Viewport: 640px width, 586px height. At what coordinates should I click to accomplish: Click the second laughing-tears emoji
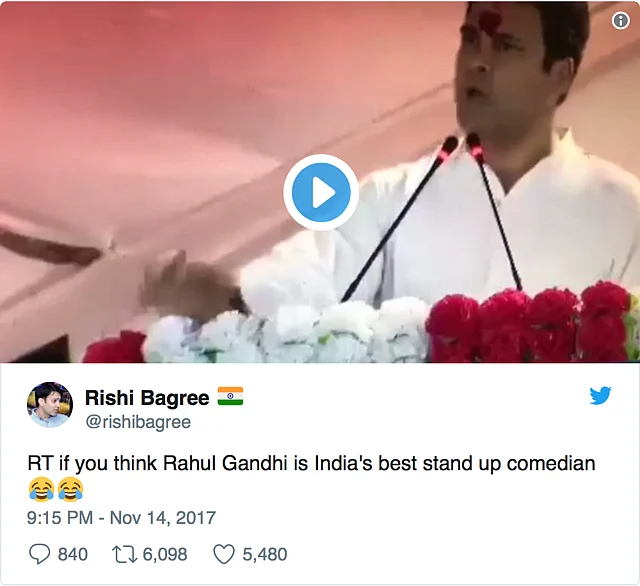[x=71, y=489]
